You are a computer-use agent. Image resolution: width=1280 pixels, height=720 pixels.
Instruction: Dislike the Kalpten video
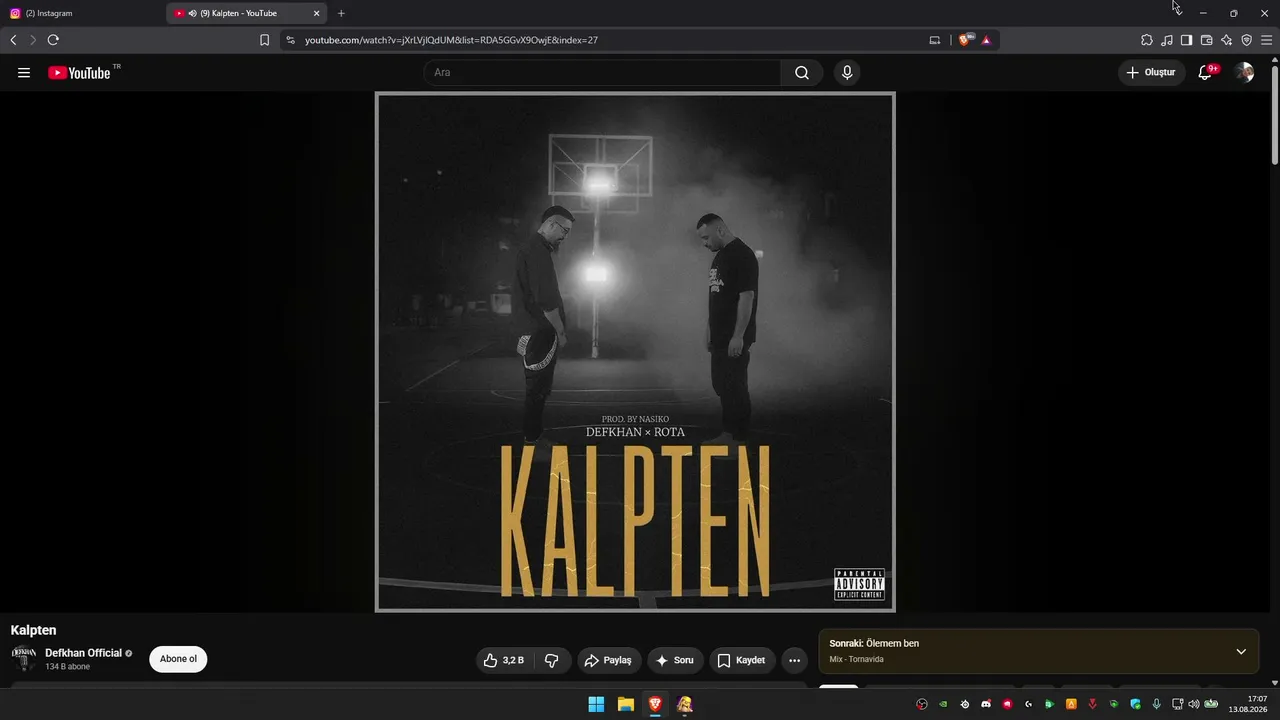[x=552, y=660]
